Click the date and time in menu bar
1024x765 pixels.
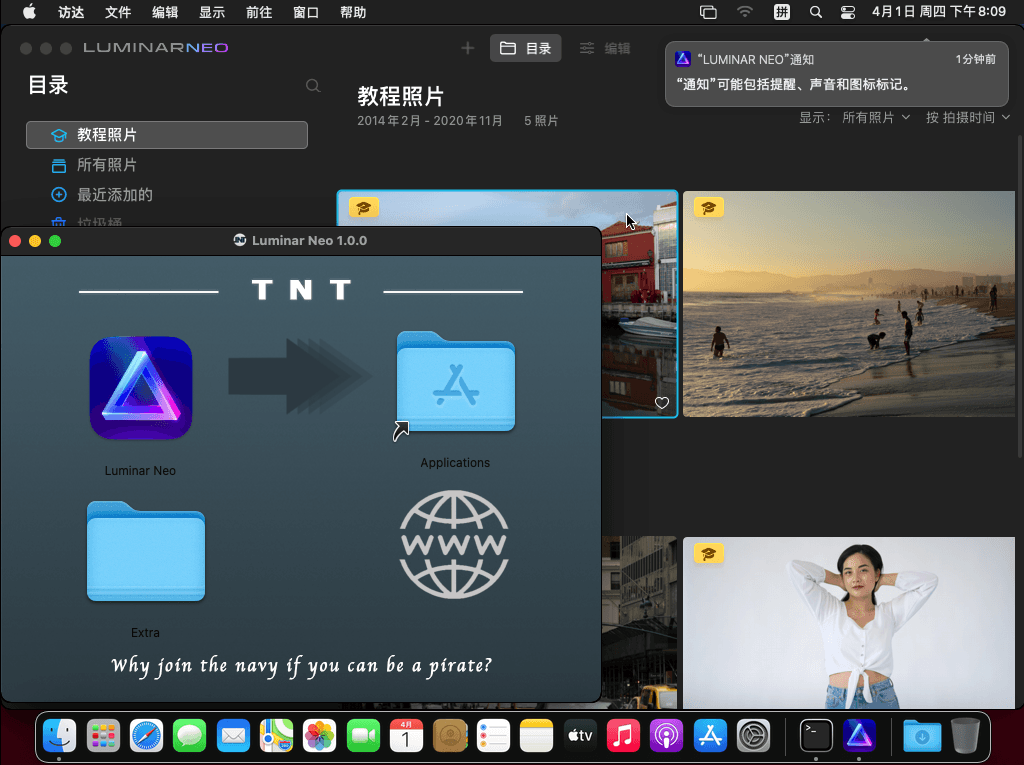(938, 12)
